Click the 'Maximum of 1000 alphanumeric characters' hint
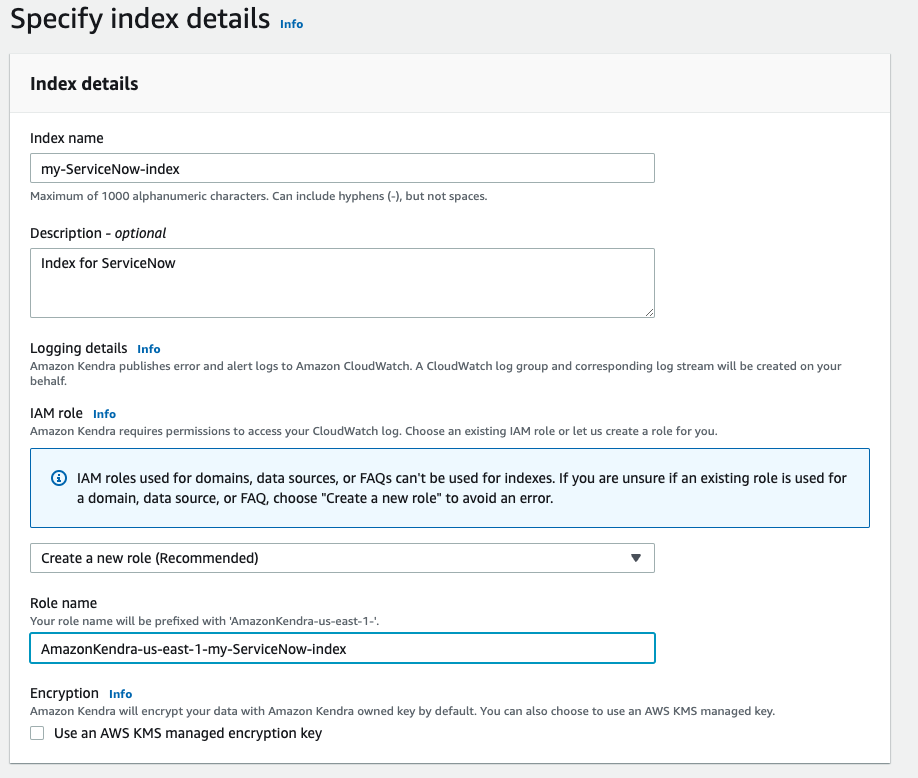 pos(258,196)
